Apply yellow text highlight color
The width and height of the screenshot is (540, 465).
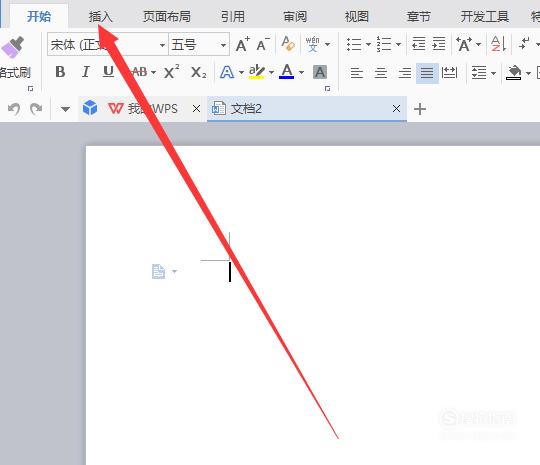[x=257, y=72]
